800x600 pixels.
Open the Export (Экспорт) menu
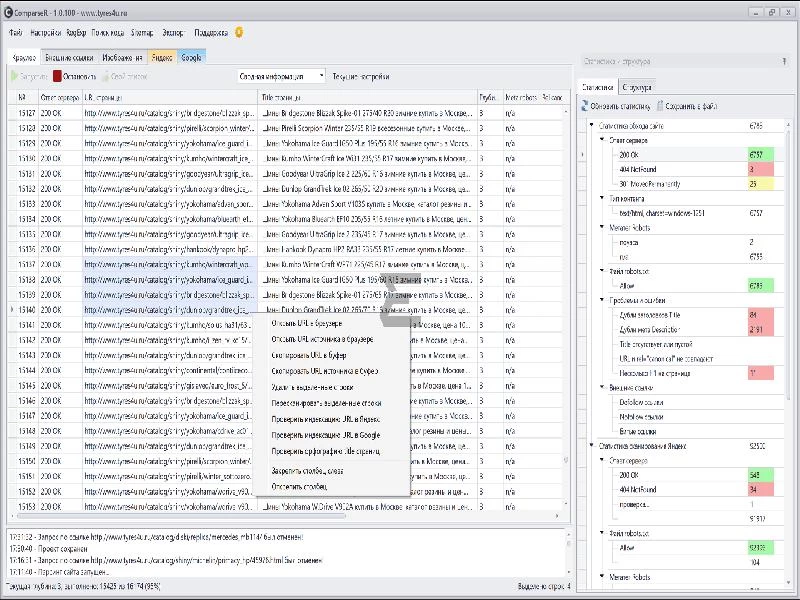tap(173, 32)
